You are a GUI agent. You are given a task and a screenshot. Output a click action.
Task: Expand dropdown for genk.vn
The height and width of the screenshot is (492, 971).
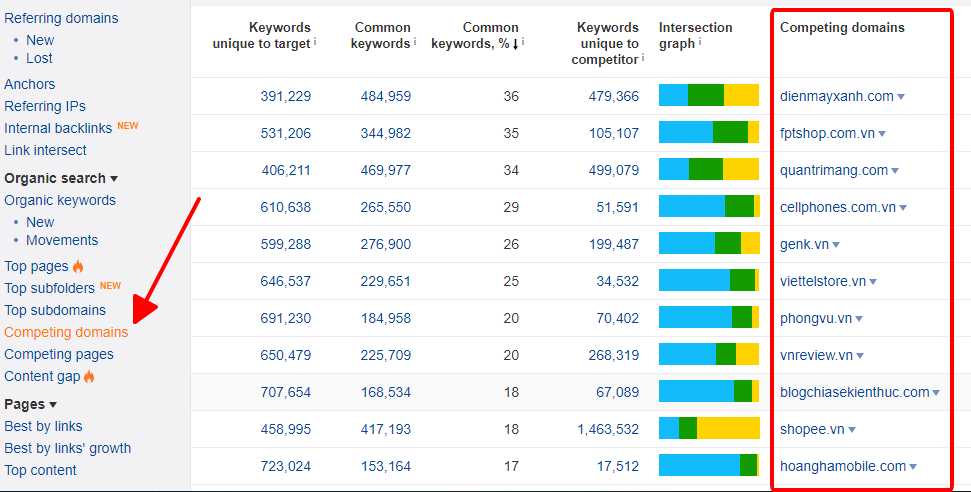(x=836, y=245)
